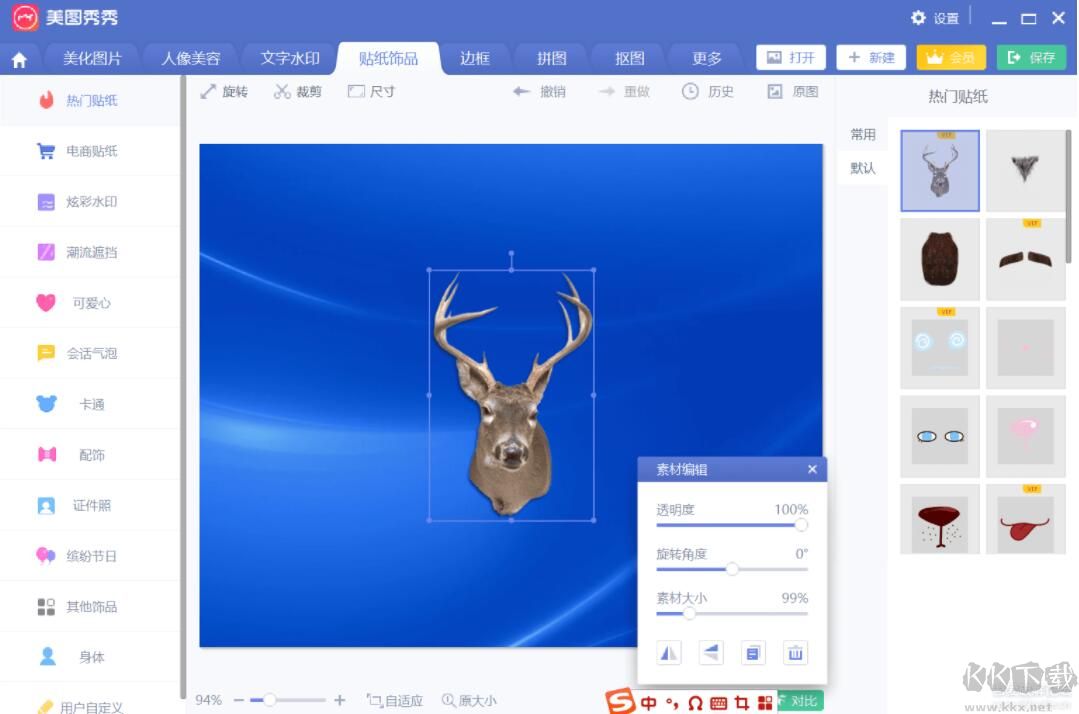
Task: Select the 旋转 rotate tool
Action: tap(224, 92)
